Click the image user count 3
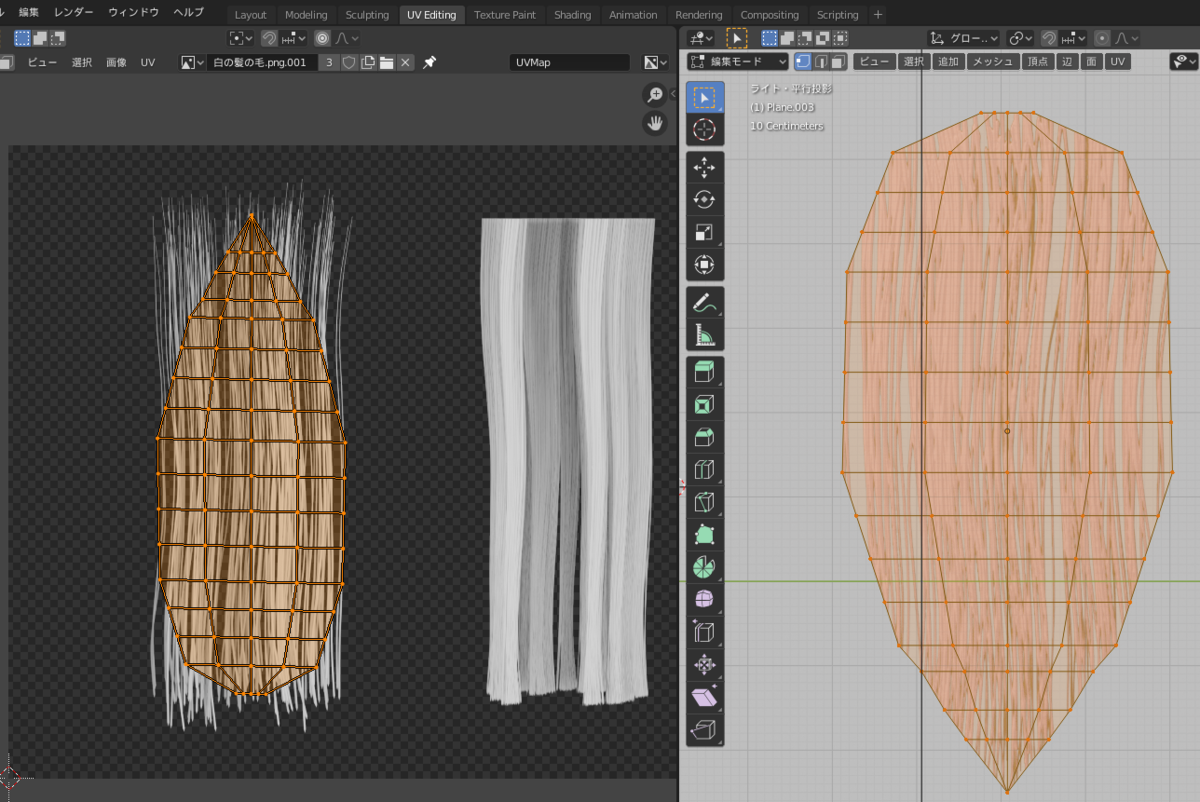1200x802 pixels. 330,62
